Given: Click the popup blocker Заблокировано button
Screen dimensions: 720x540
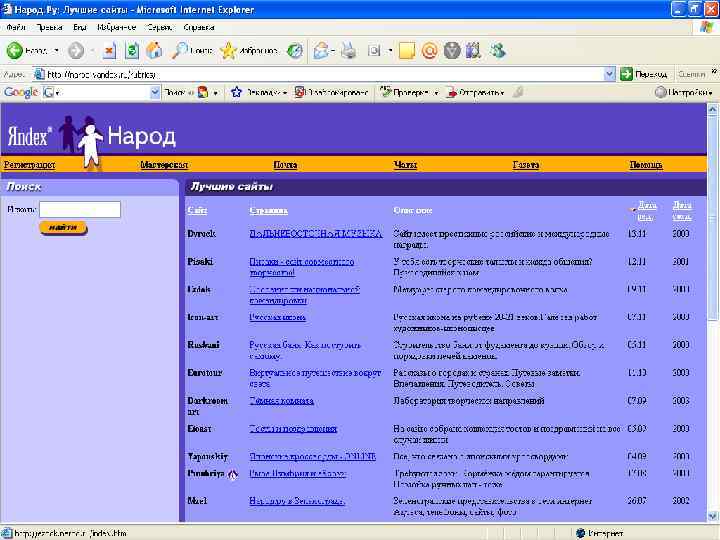Looking at the screenshot, I should pyautogui.click(x=332, y=92).
